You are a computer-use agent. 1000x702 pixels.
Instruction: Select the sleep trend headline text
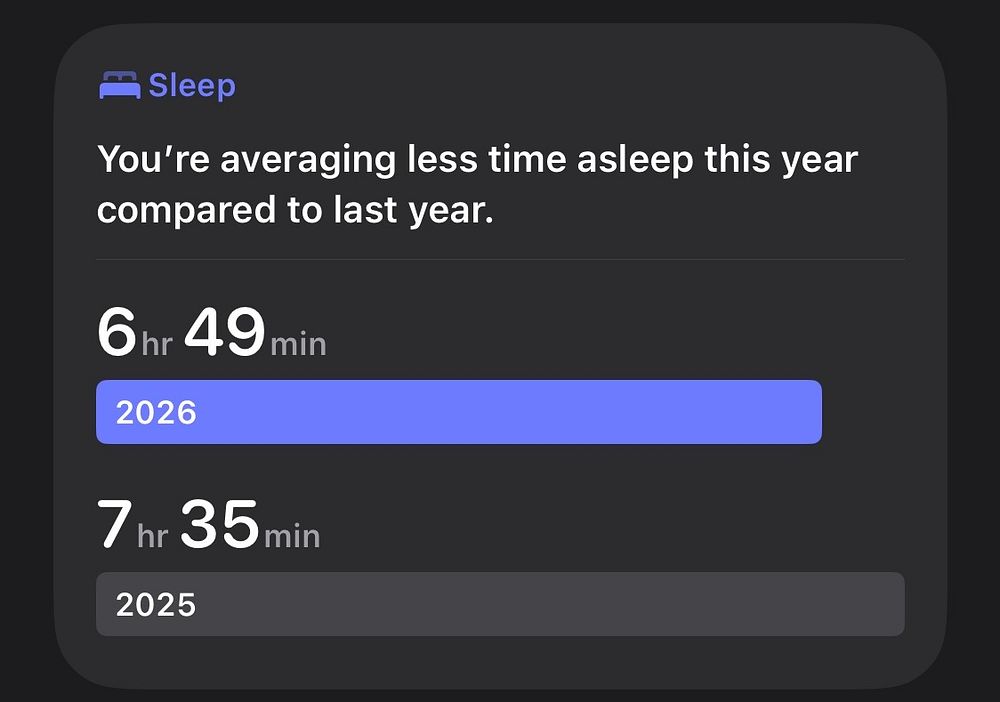(x=477, y=184)
